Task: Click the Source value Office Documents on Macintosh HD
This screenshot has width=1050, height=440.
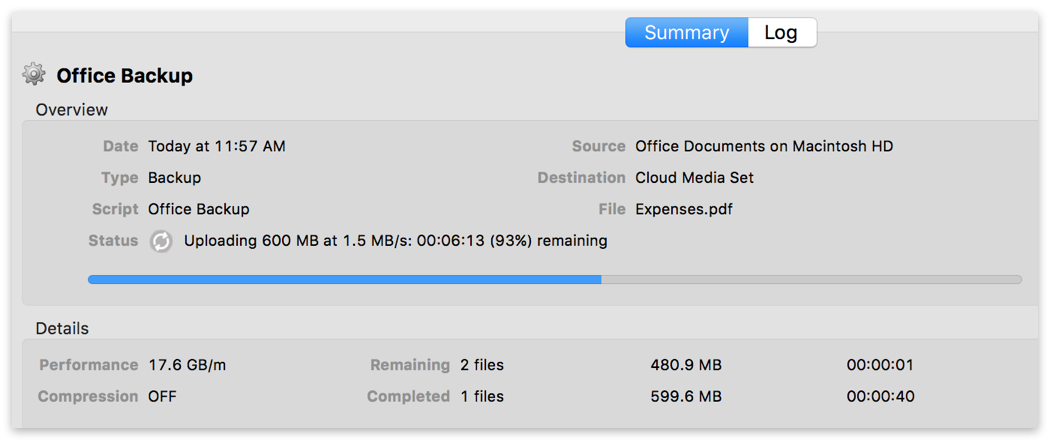Action: tap(764, 146)
